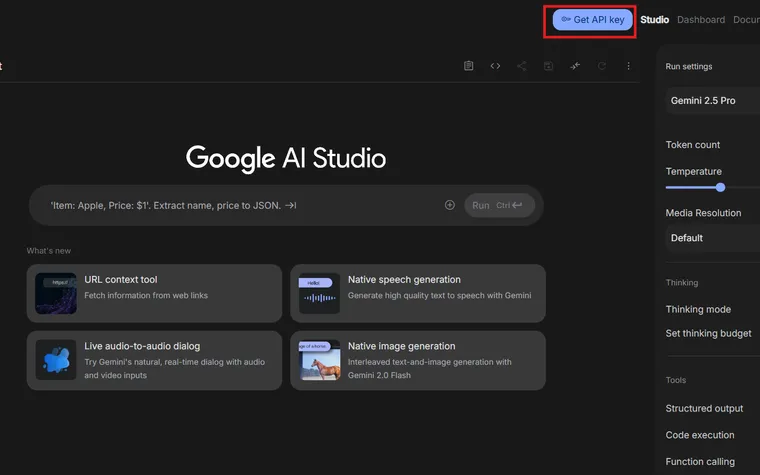Click the plus-circle insert icon in prompt box
Screen dimensions: 760x475
[450, 205]
